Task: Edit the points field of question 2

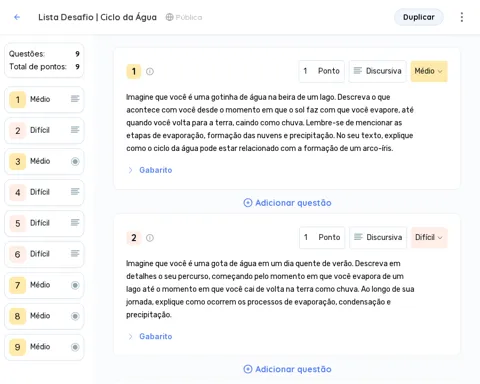Action: pos(322,237)
